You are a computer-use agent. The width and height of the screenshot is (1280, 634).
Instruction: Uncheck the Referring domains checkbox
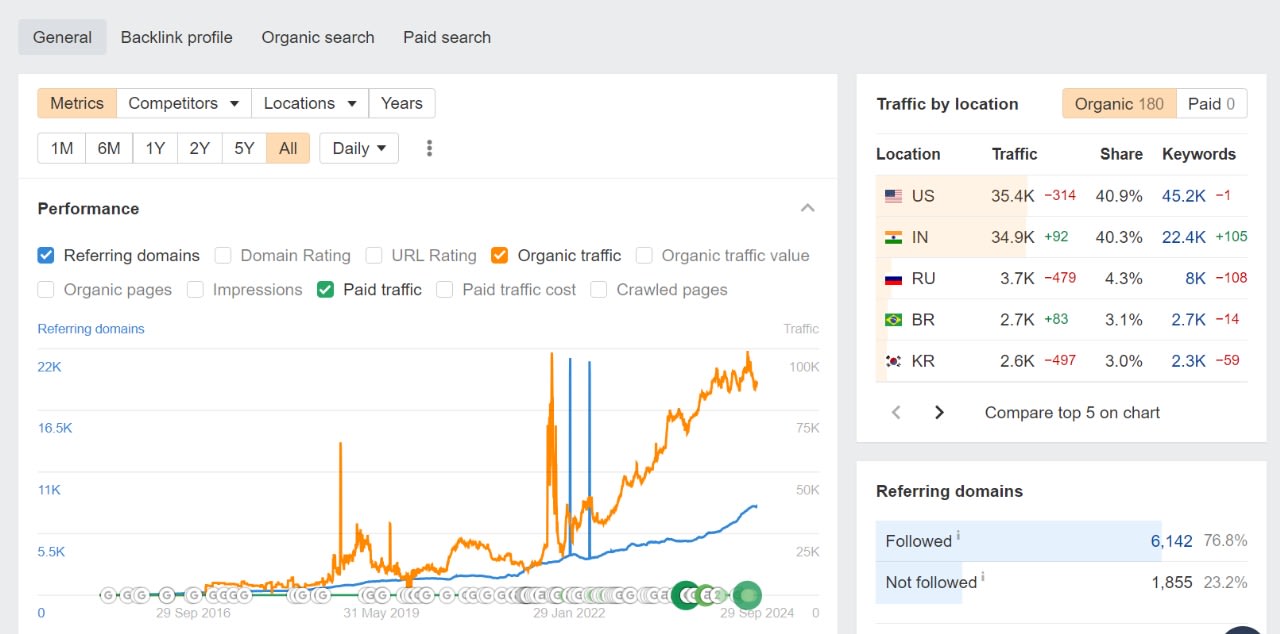click(x=46, y=255)
